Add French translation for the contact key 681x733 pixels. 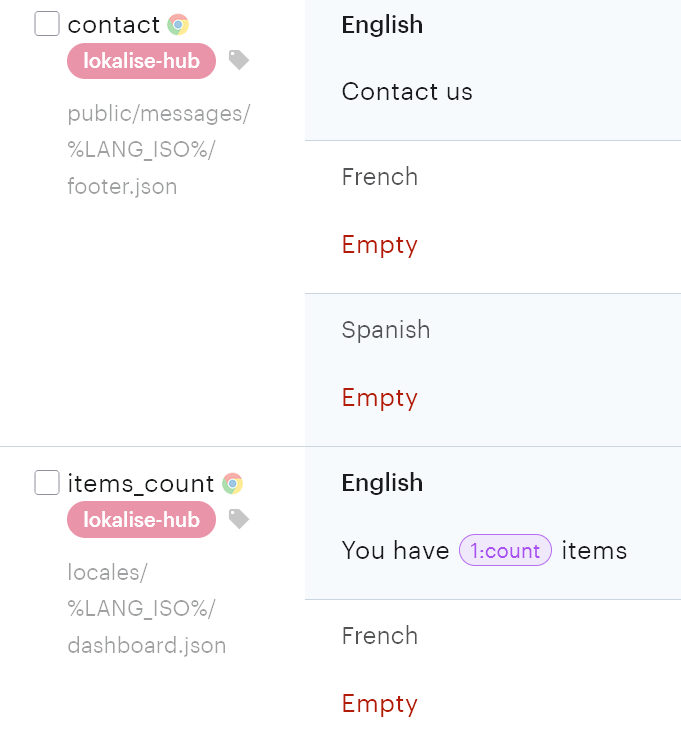point(379,245)
